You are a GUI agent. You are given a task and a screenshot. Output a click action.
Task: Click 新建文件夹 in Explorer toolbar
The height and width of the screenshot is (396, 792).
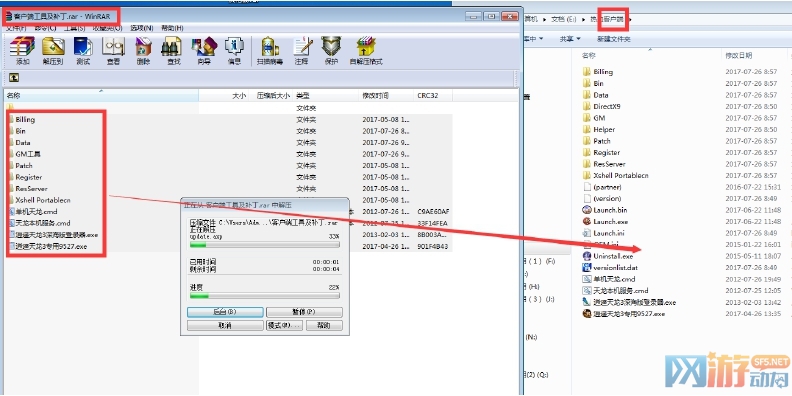613,39
